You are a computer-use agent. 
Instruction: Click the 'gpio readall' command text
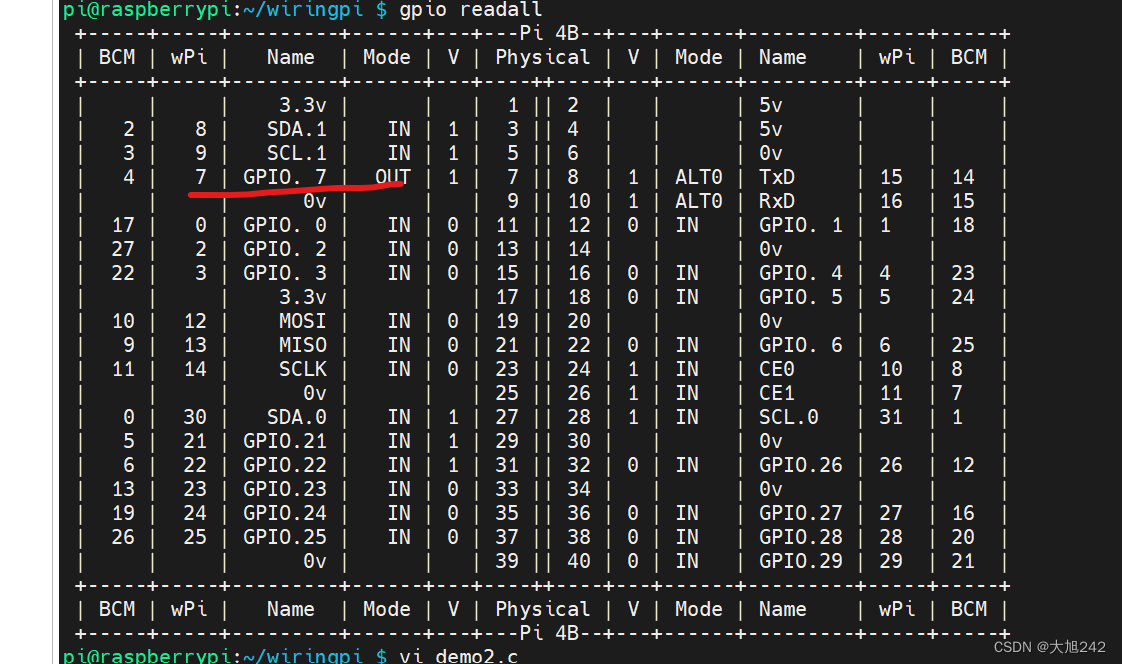470,10
